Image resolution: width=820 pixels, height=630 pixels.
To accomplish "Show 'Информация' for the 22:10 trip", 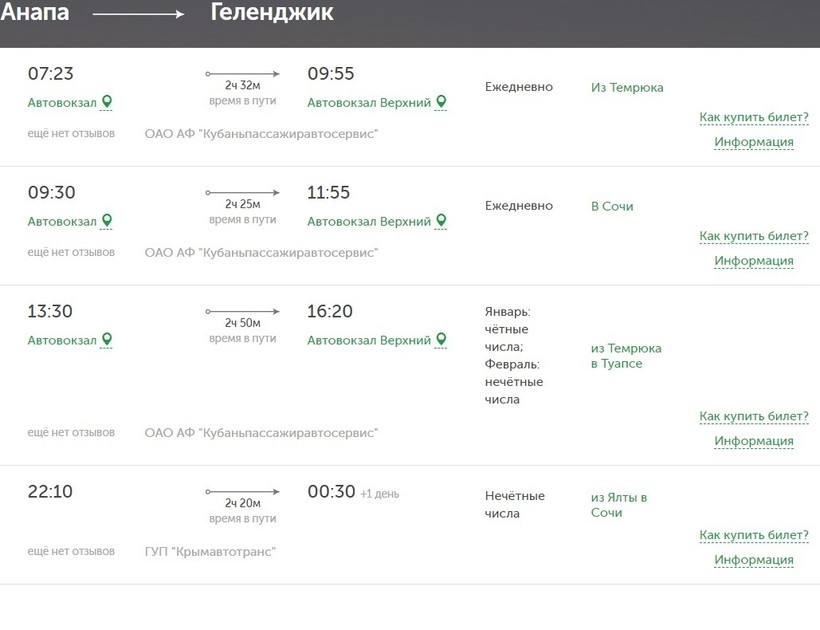I will click(x=754, y=560).
